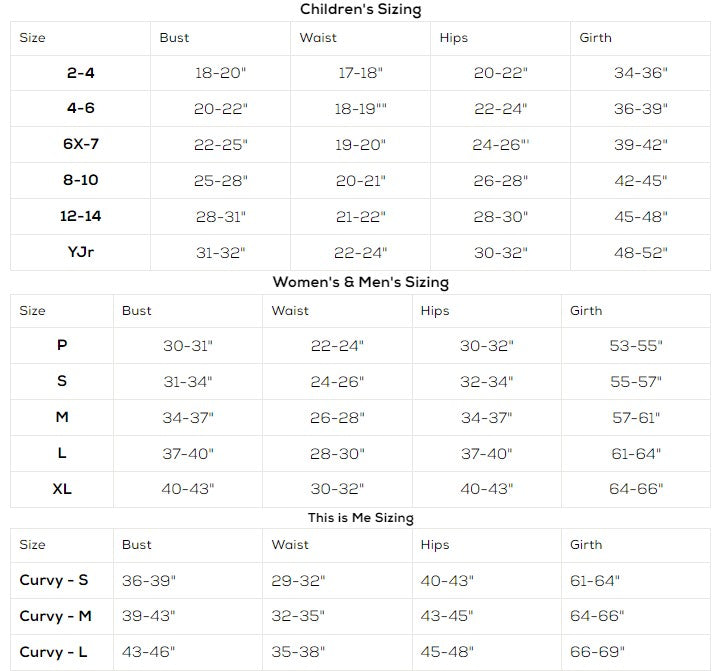721x671 pixels.
Task: Click the P size row label
Action: [x=62, y=345]
